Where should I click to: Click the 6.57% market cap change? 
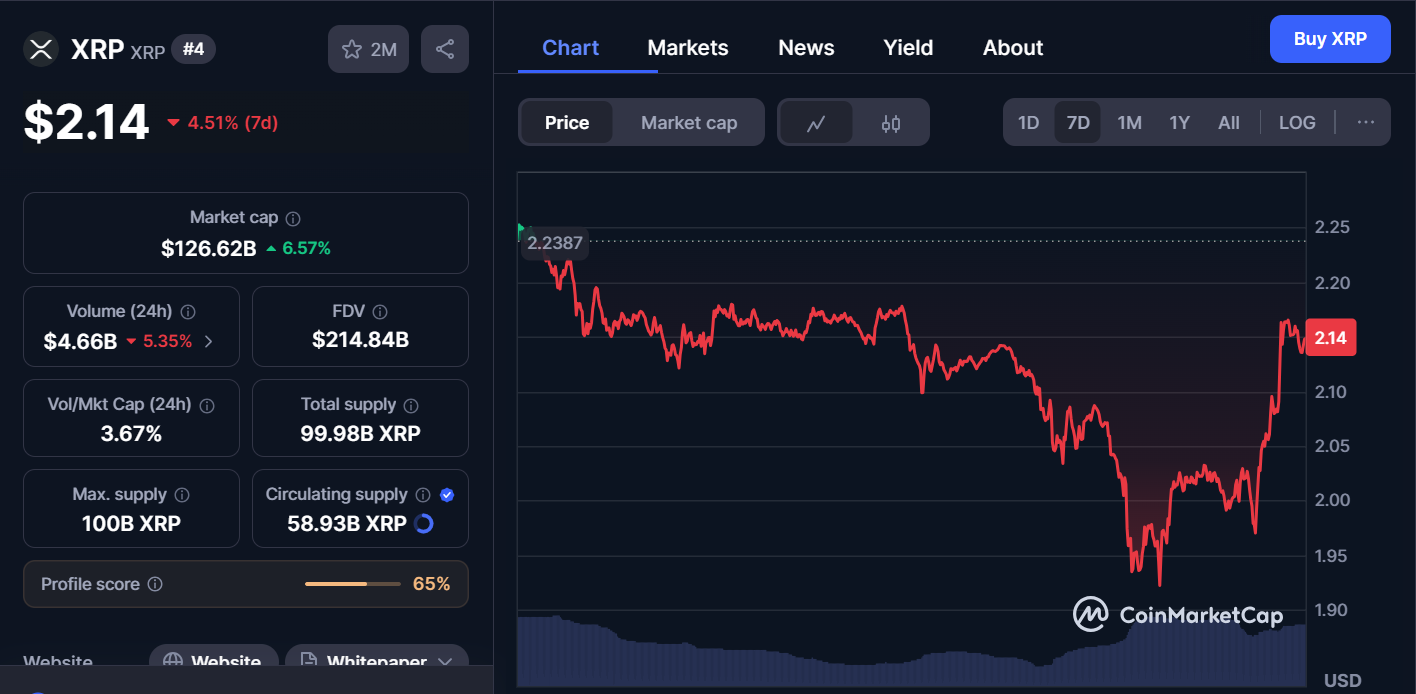coord(298,248)
